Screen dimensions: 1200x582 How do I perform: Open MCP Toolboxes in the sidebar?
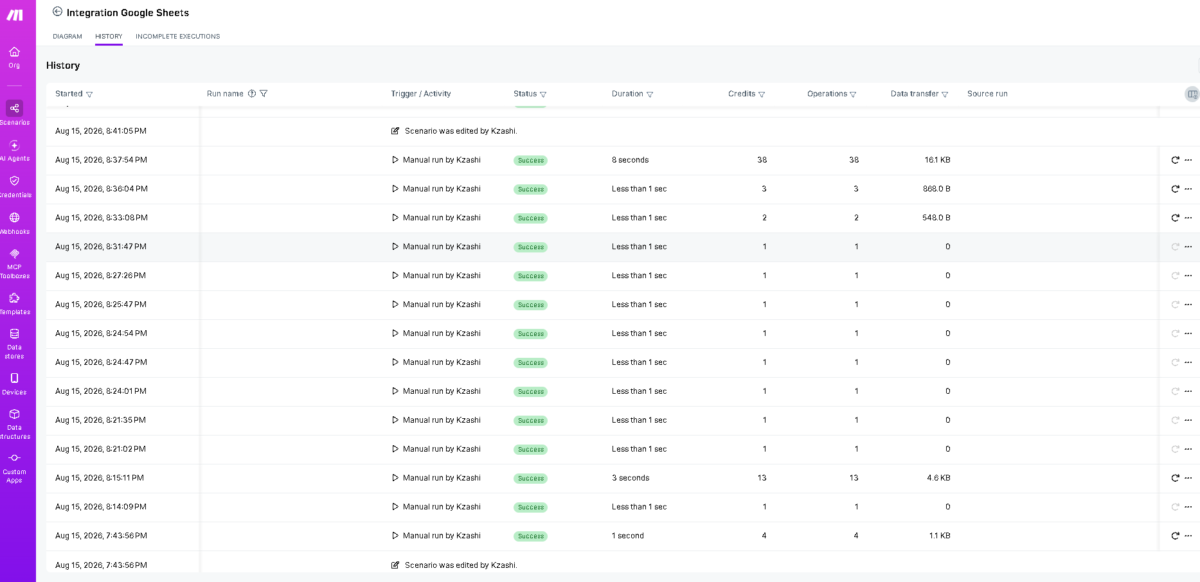(14, 264)
